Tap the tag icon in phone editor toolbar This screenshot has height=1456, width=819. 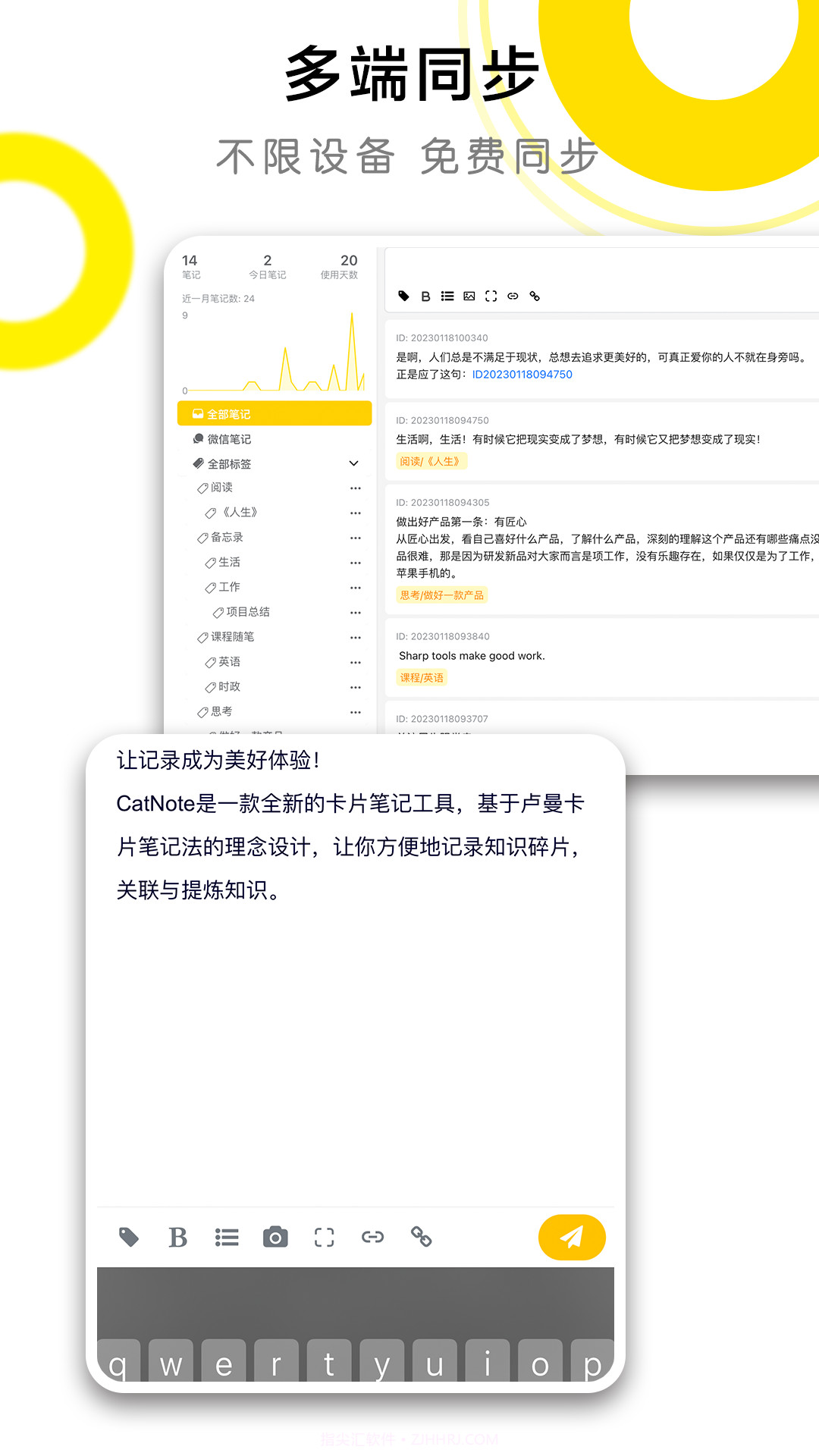coord(129,1238)
